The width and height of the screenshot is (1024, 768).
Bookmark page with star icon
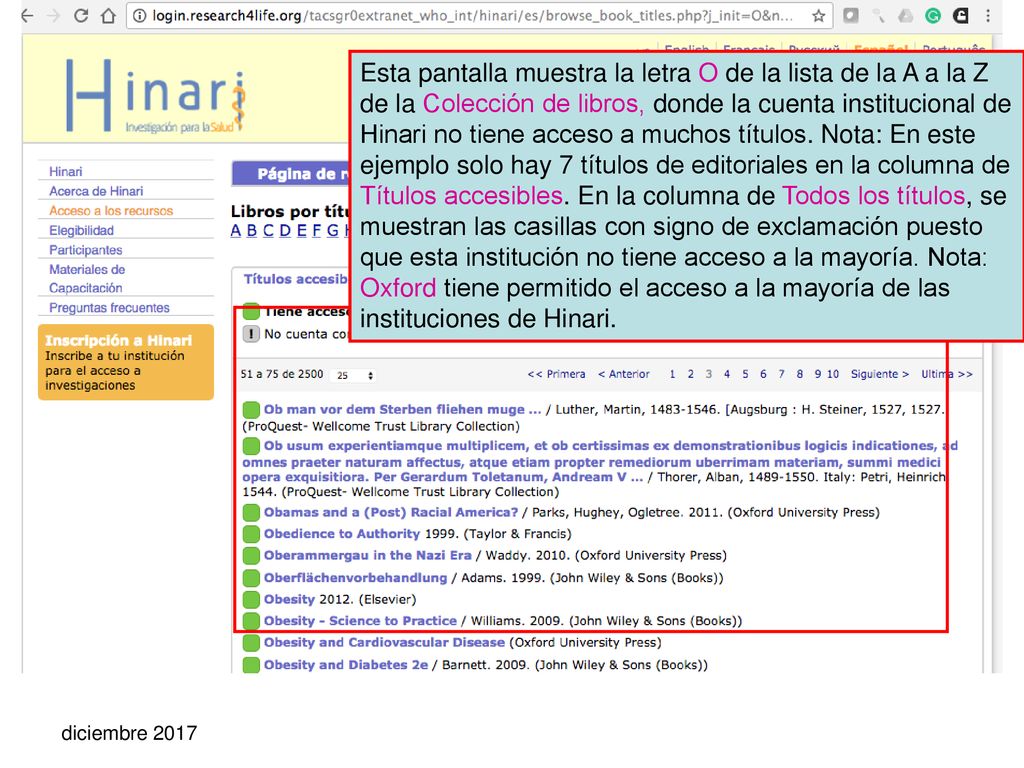[x=818, y=16]
